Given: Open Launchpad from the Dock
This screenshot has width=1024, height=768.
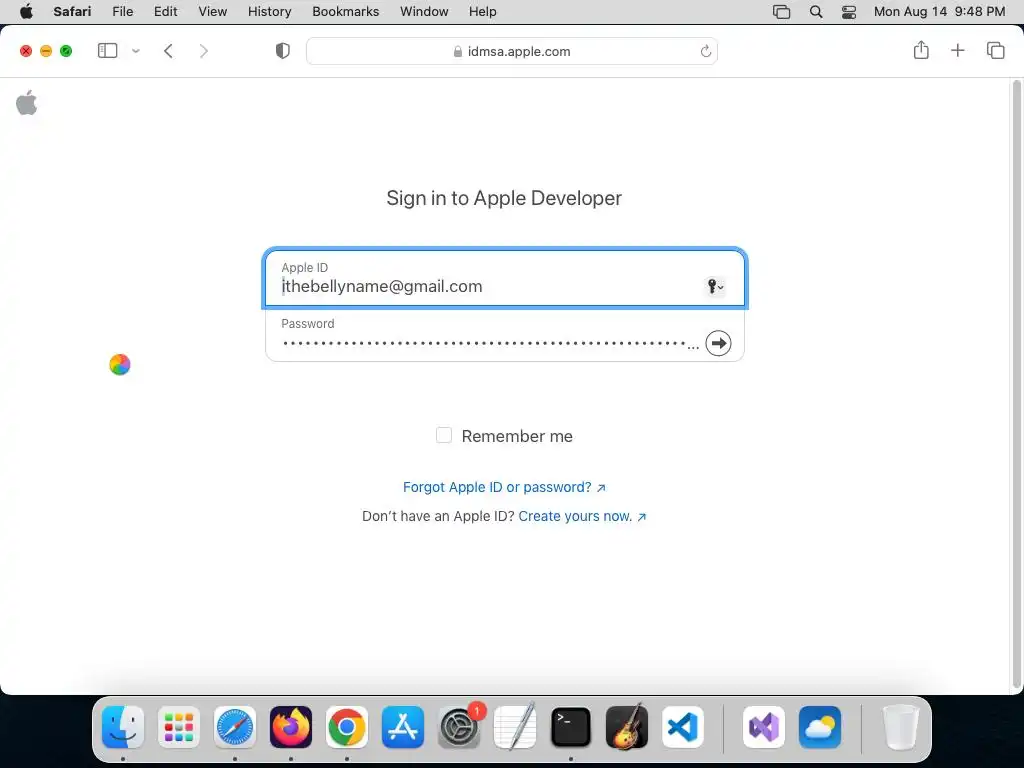Looking at the screenshot, I should 179,727.
